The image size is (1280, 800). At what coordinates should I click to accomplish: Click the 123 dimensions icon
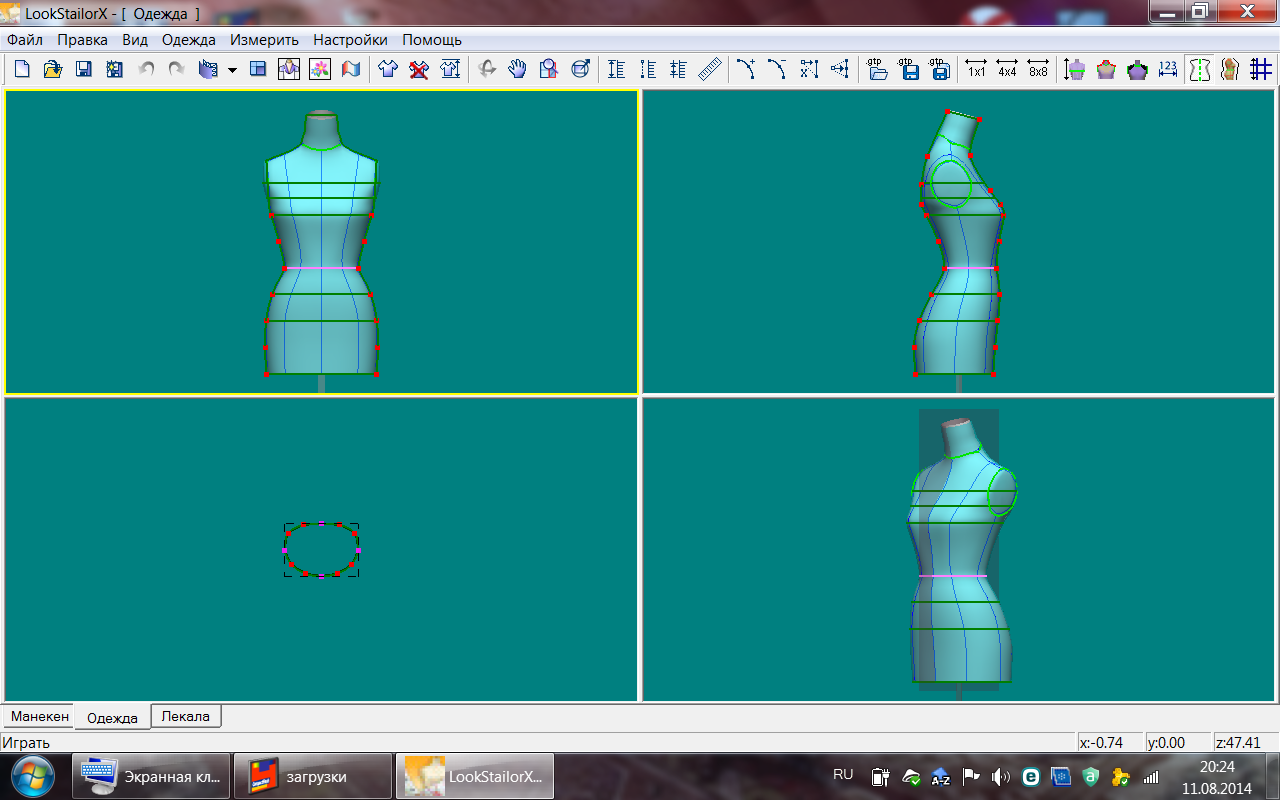[1167, 69]
